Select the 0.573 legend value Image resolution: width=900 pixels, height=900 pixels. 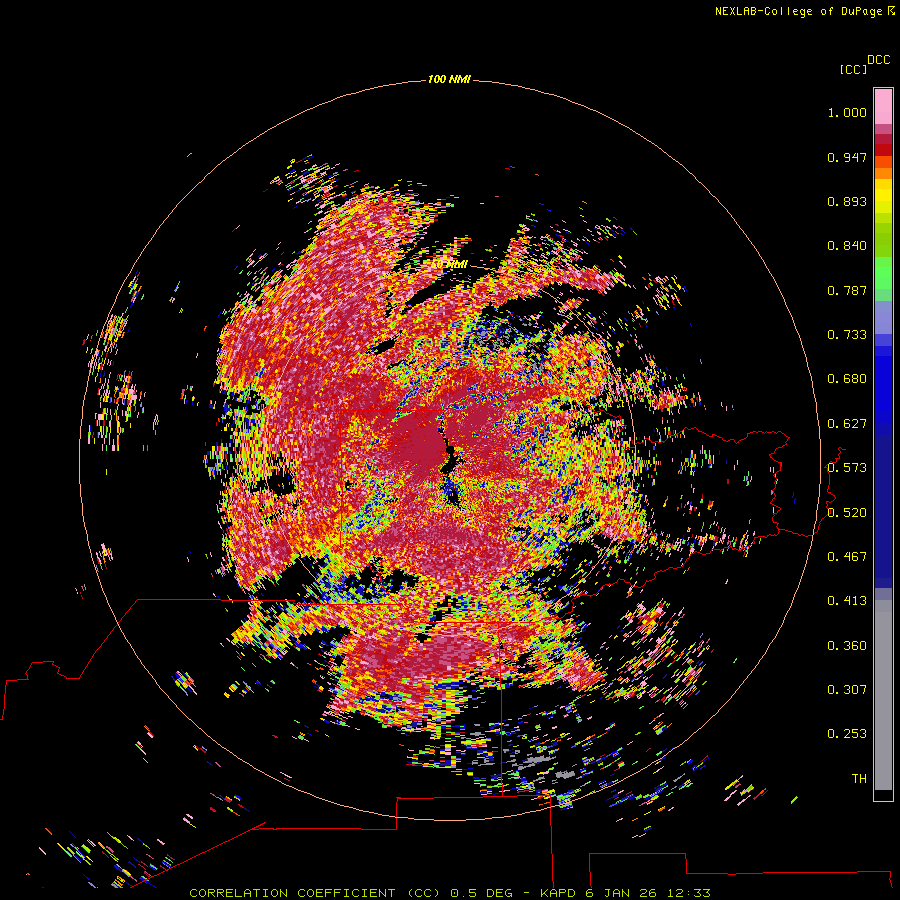tap(847, 468)
